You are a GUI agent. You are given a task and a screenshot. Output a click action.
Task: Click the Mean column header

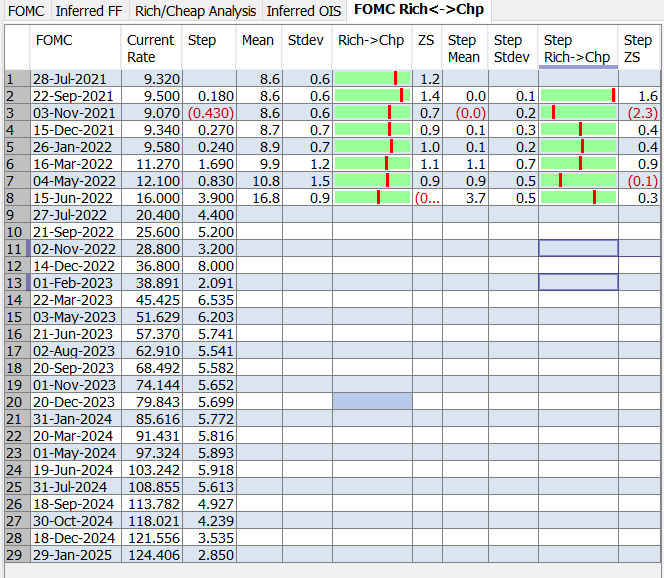pyautogui.click(x=259, y=47)
